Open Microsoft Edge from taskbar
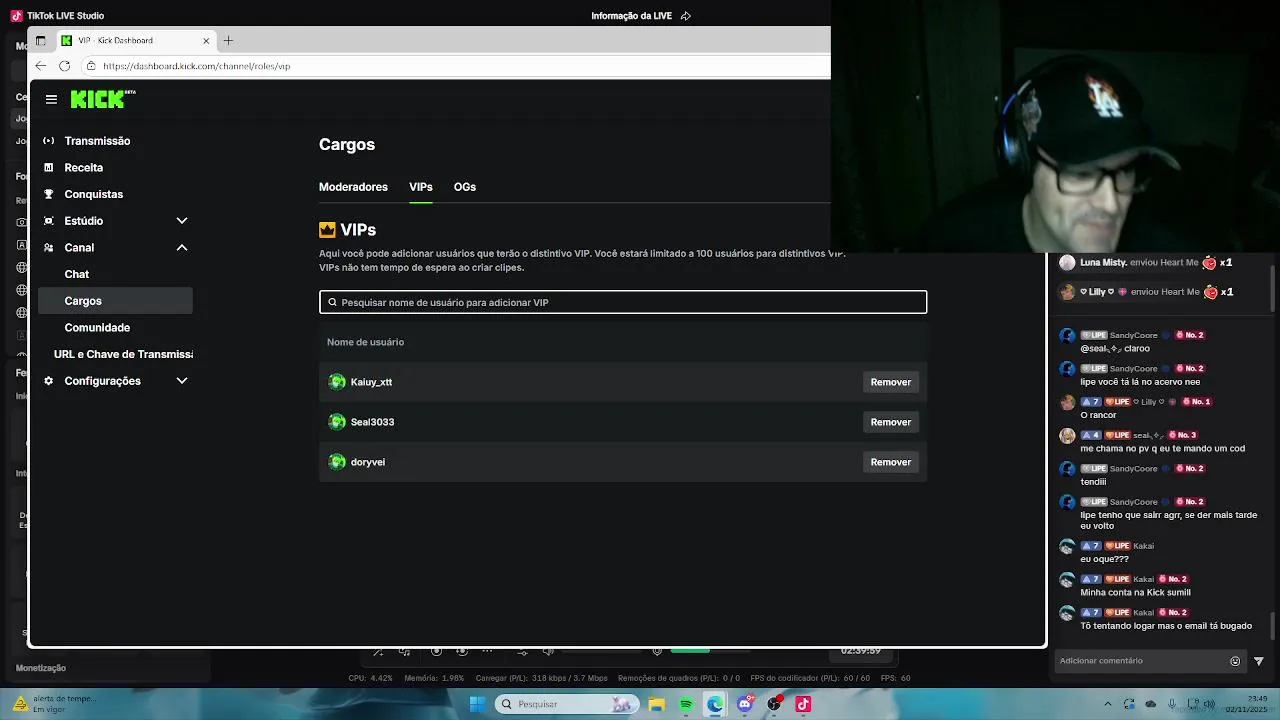Viewport: 1280px width, 720px height. click(x=715, y=704)
